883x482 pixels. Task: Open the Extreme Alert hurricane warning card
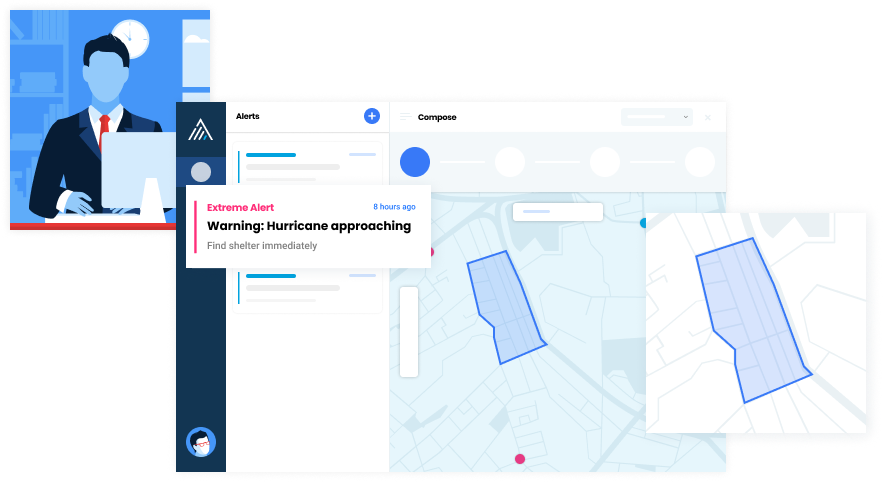(308, 226)
